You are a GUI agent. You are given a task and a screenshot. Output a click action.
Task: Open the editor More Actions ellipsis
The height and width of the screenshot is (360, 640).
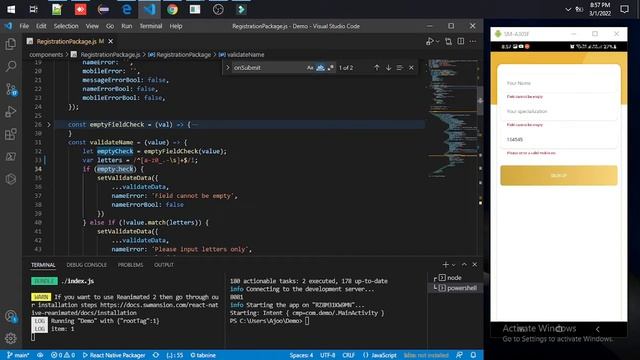point(473,41)
